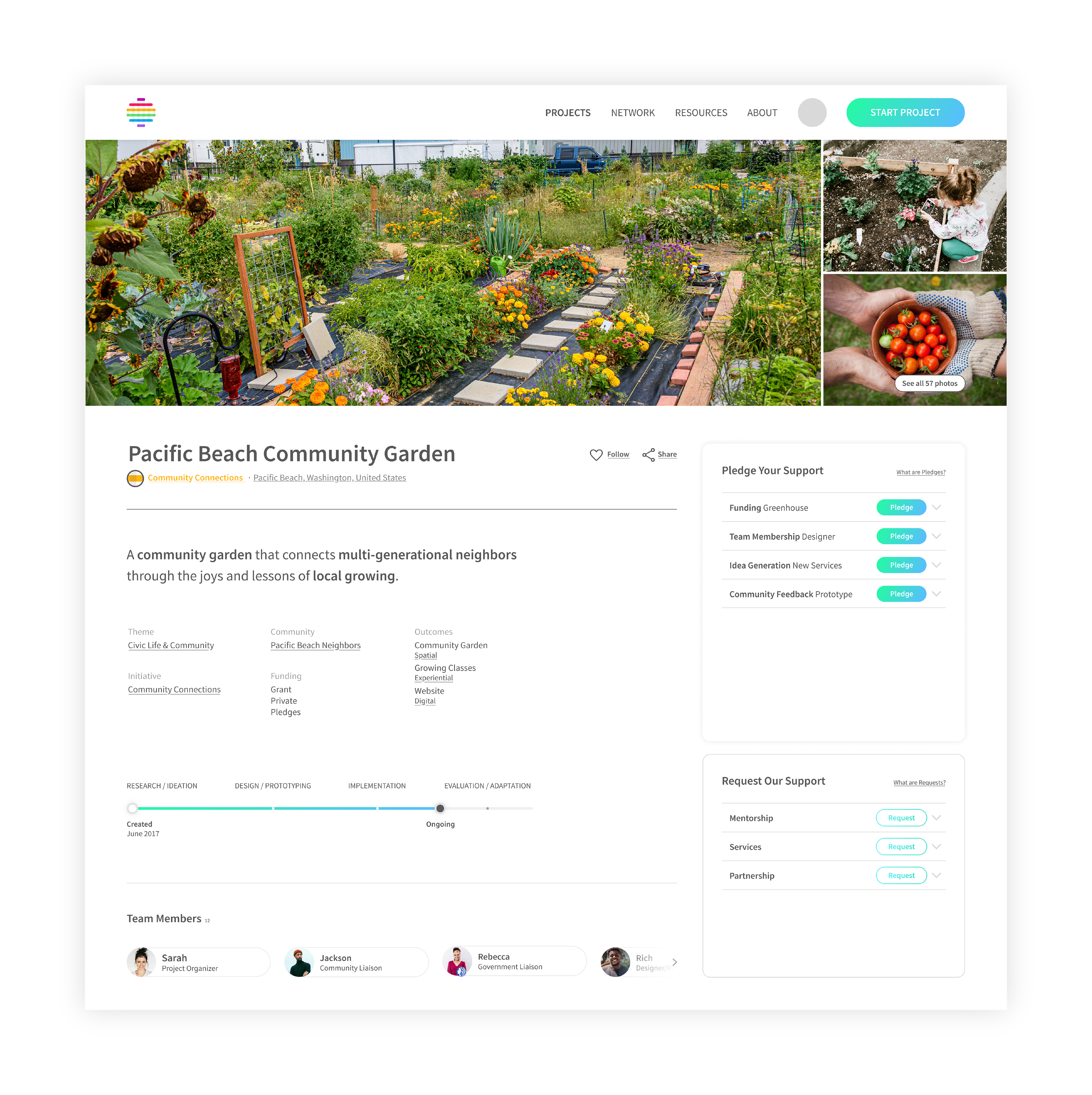Select the RESEARCH / IDEATION phase label

(x=162, y=786)
